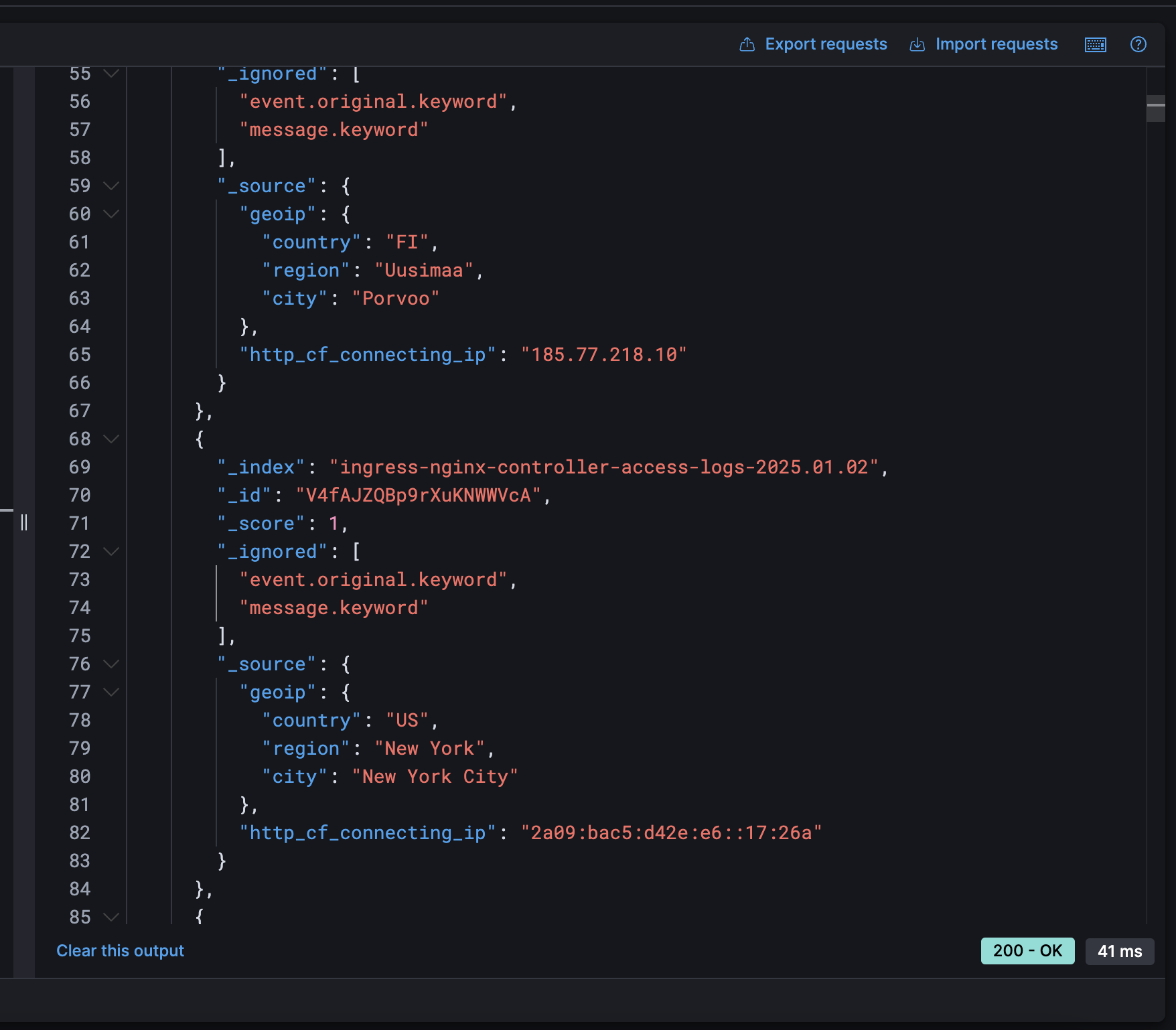Open the keyboard shortcuts icon
This screenshot has height=1030, width=1176.
click(1095, 45)
